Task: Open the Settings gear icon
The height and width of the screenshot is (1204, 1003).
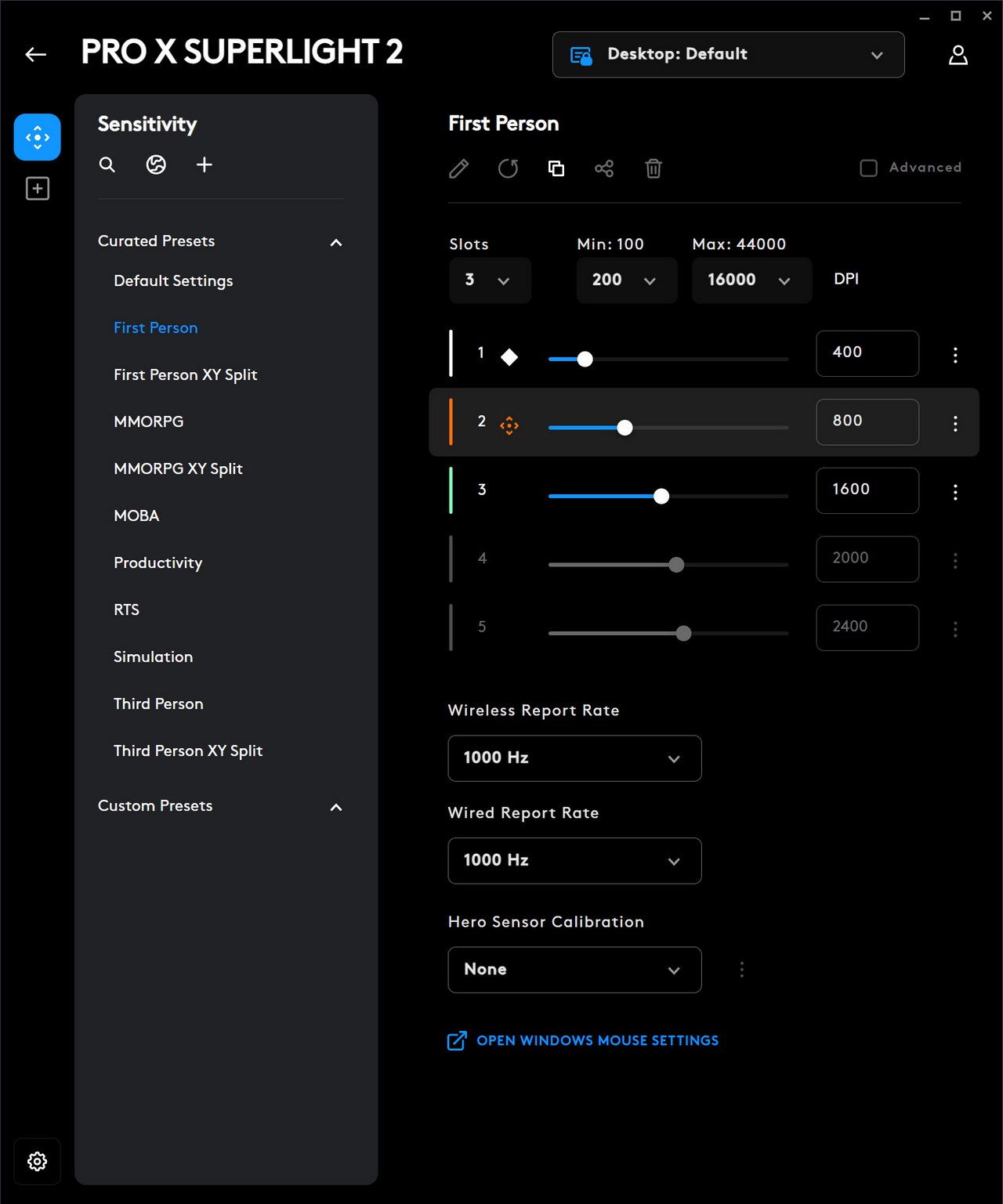Action: tap(37, 1161)
